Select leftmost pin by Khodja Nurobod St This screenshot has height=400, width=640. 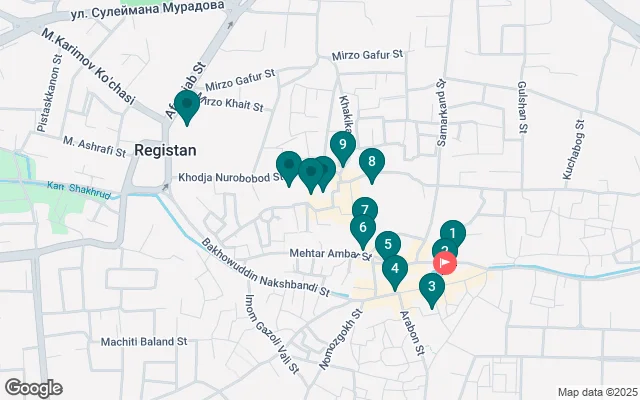[x=289, y=165]
